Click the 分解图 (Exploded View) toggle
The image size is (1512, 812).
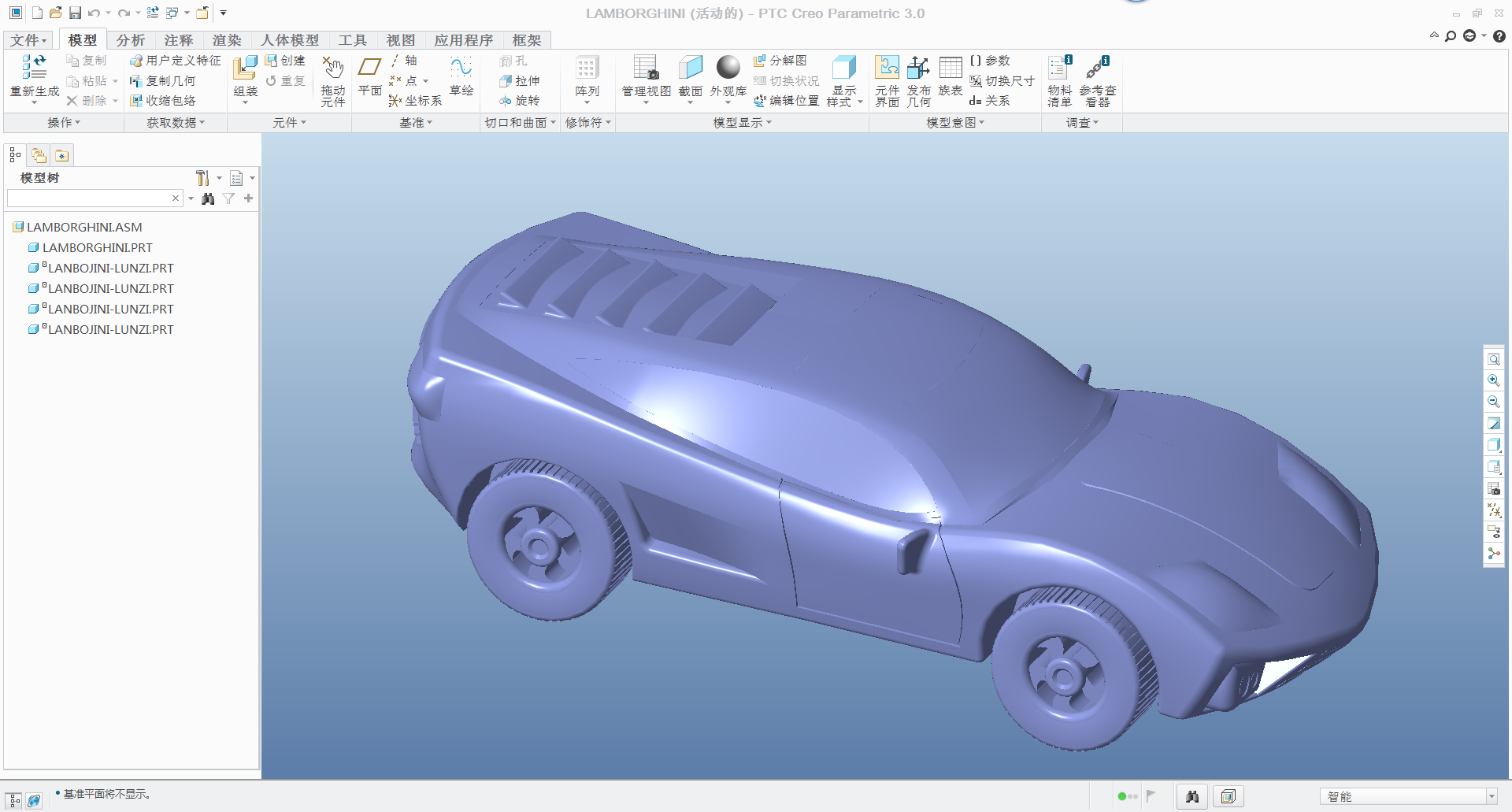[780, 61]
